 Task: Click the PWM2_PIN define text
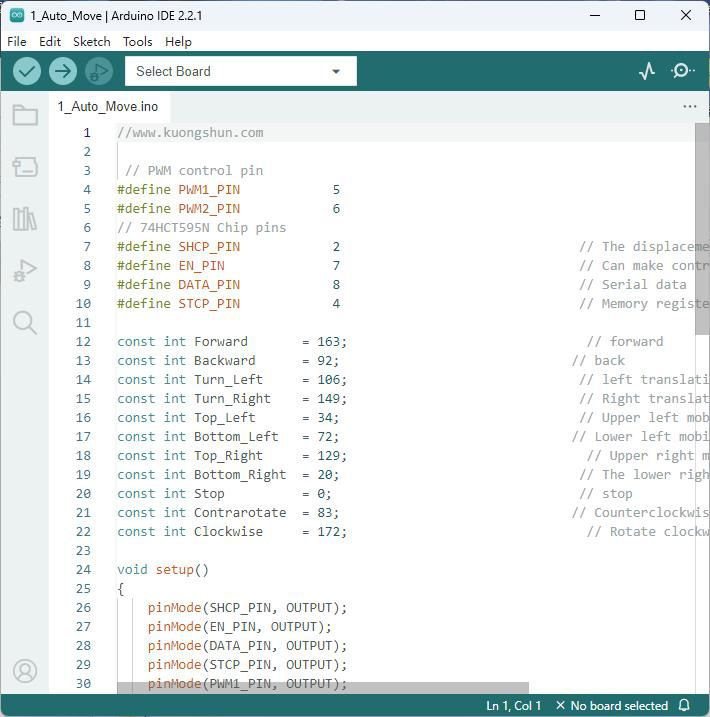coord(209,209)
